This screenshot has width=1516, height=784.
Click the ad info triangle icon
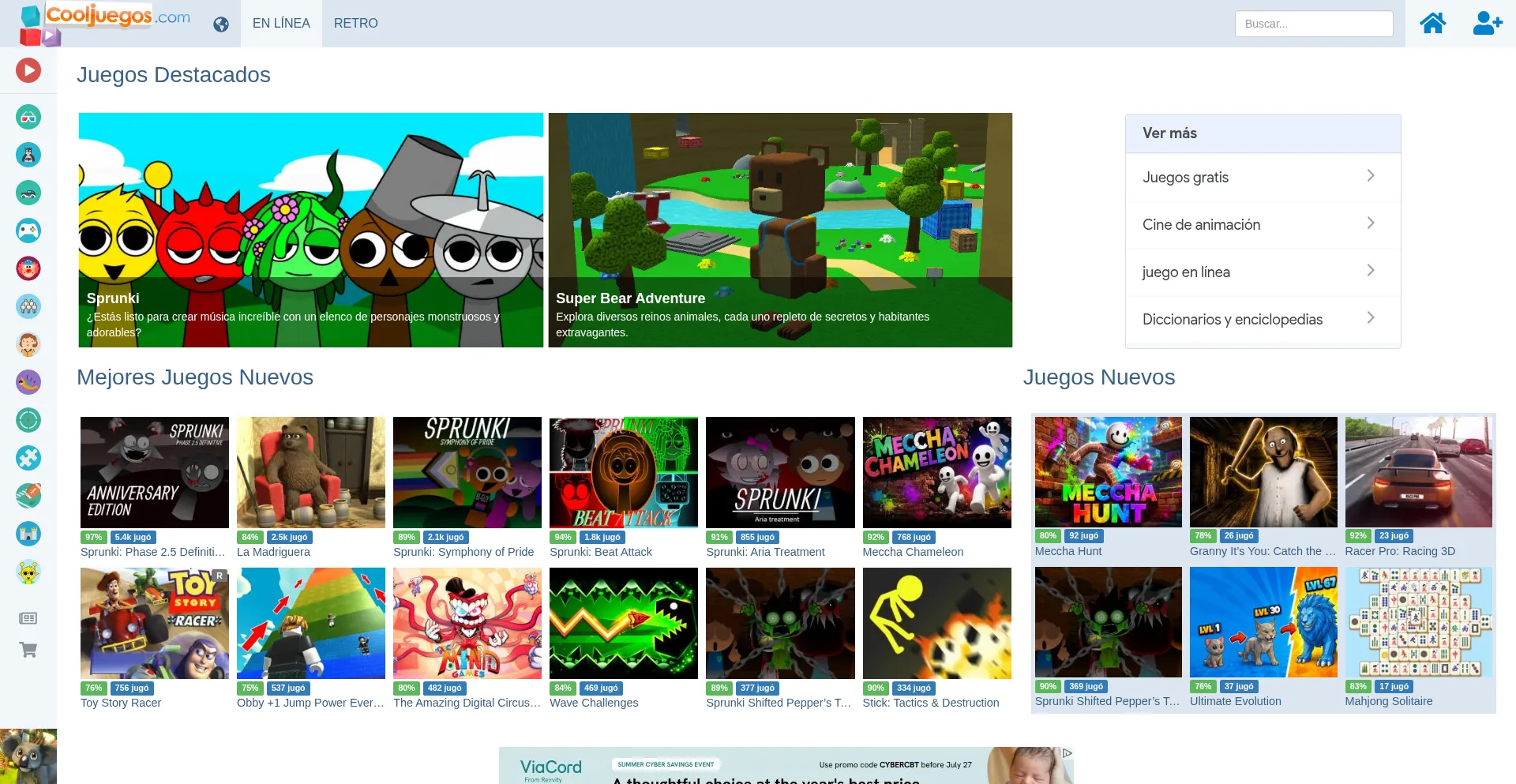(x=1067, y=753)
